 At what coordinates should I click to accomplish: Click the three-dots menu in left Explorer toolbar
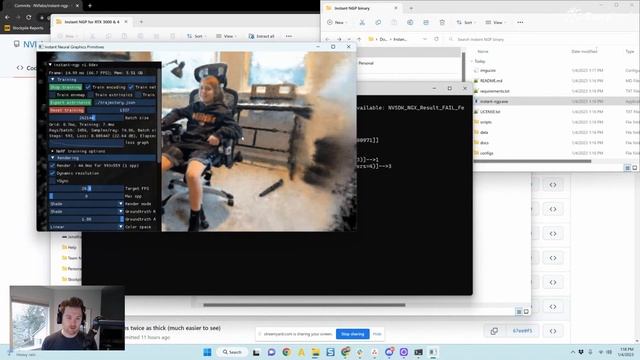tap(289, 36)
